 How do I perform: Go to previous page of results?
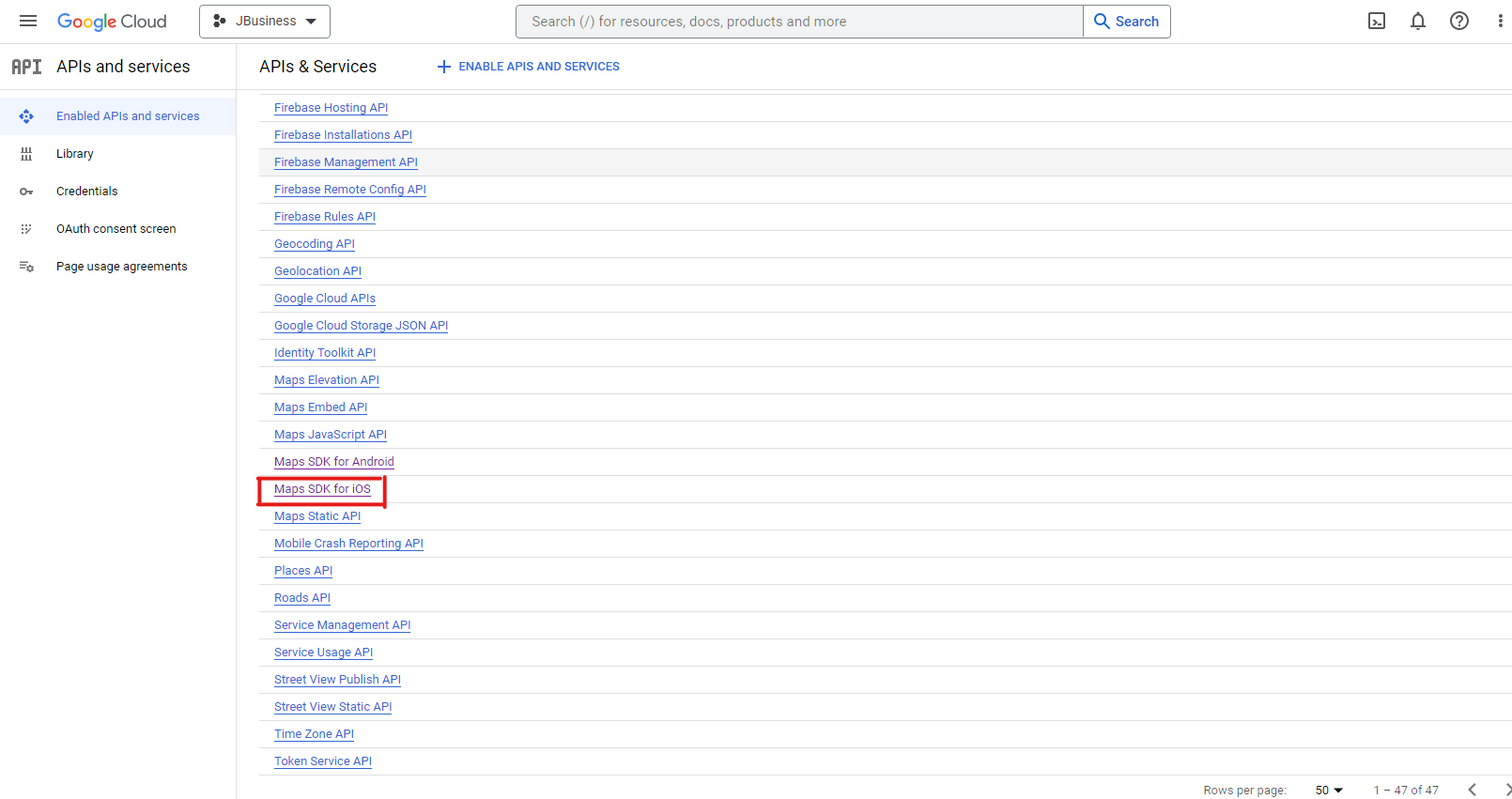point(1473,790)
